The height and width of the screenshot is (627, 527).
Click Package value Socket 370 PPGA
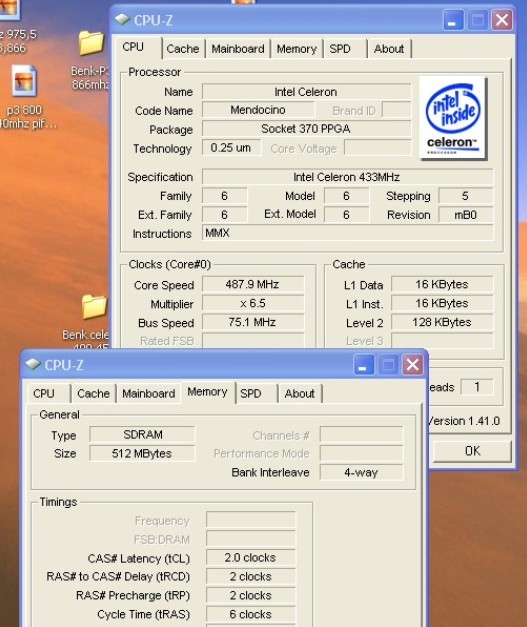(306, 129)
